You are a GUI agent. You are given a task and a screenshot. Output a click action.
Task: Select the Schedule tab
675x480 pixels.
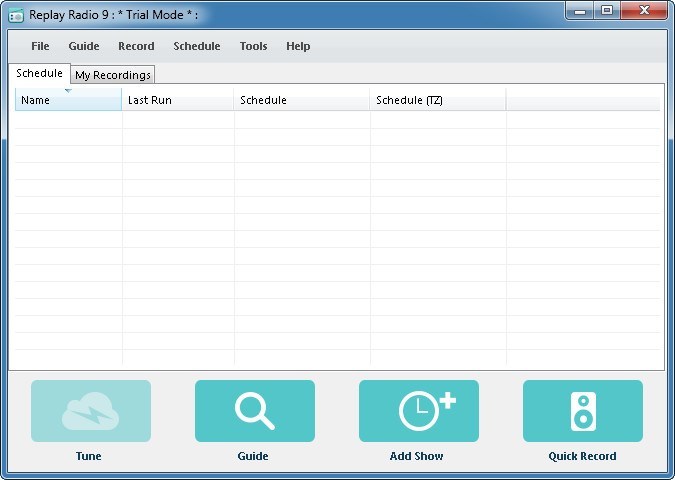[39, 74]
